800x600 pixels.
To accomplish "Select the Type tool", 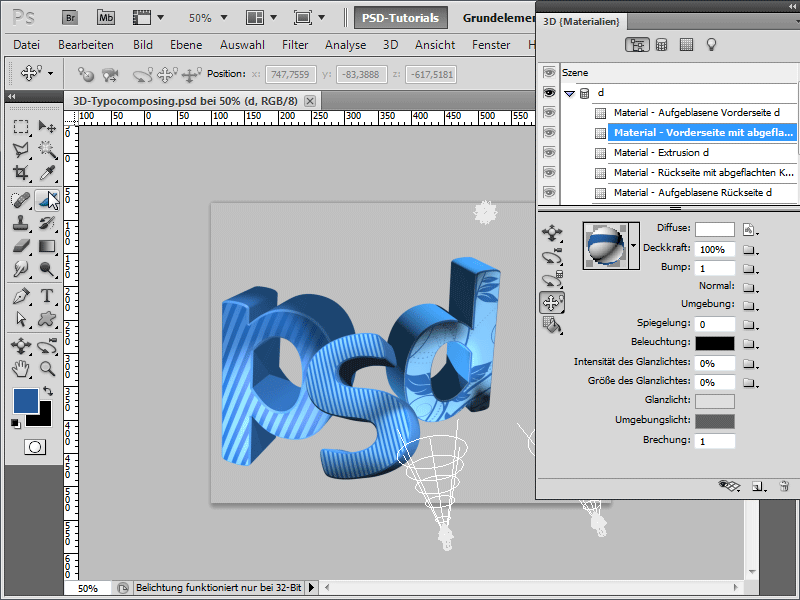I will [47, 296].
